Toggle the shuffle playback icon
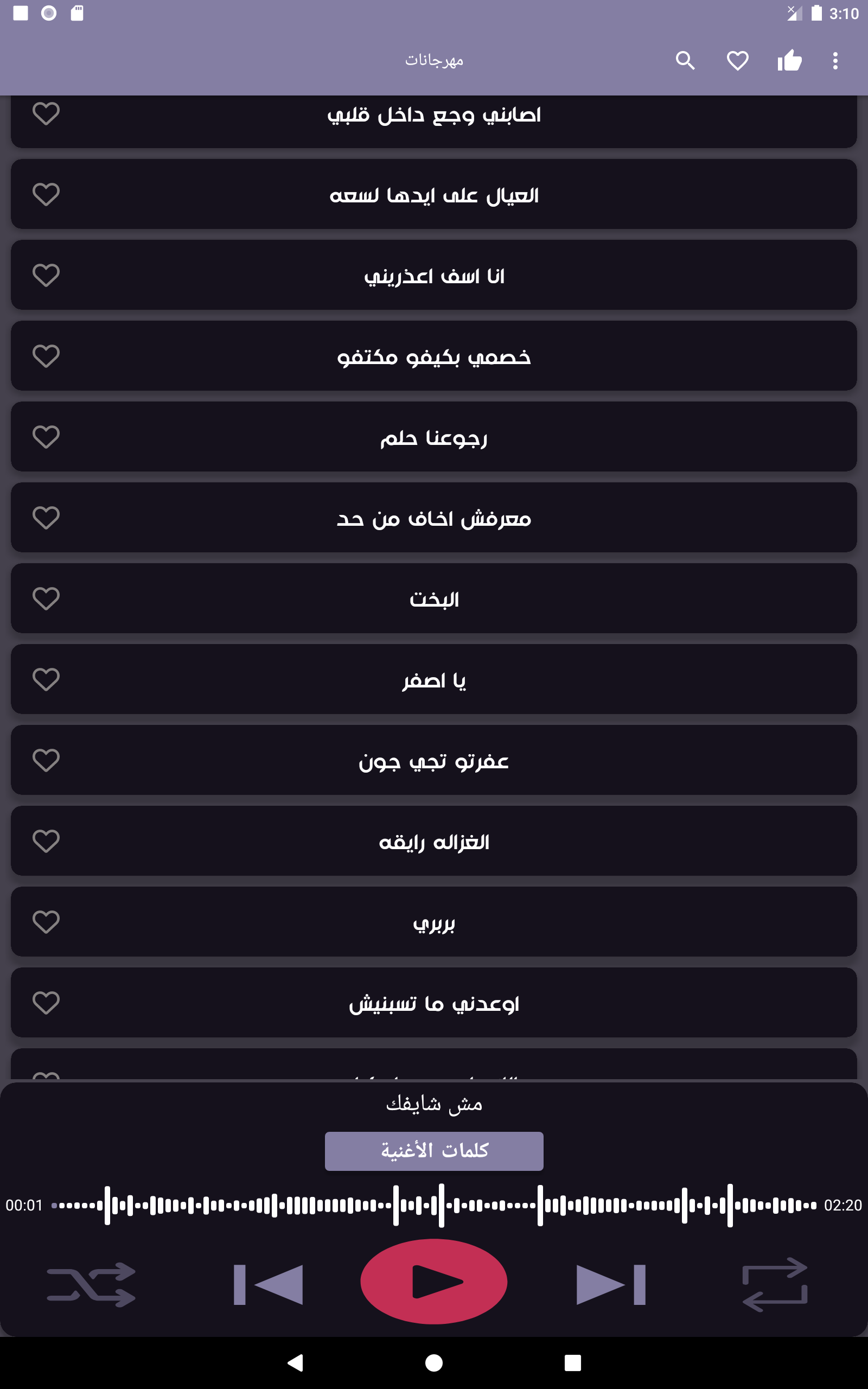The width and height of the screenshot is (868, 1389). [x=91, y=1284]
